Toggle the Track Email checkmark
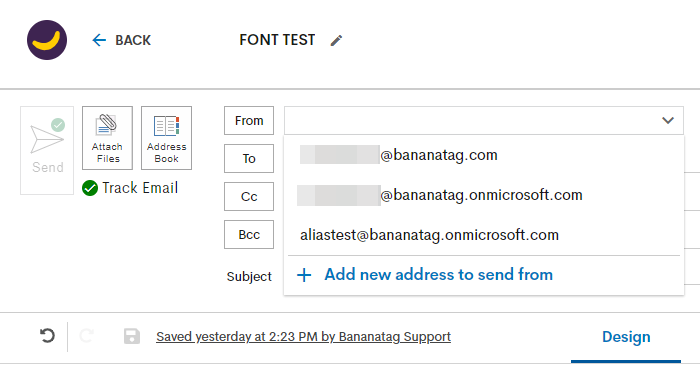This screenshot has width=700, height=374. [x=90, y=188]
